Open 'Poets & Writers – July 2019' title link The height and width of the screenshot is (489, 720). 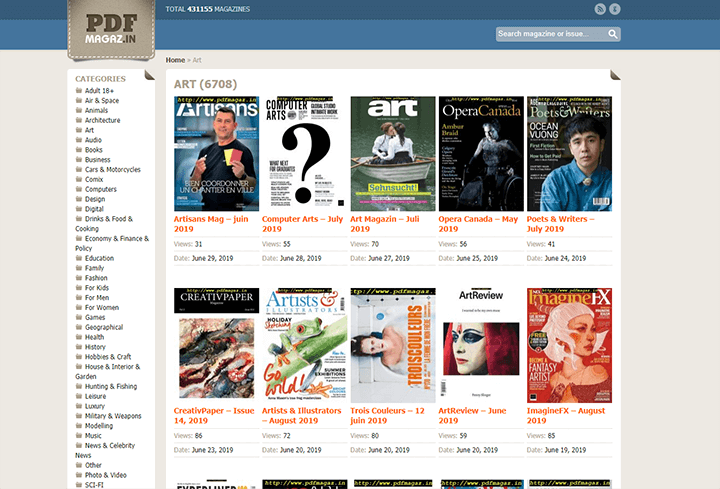[x=561, y=224]
